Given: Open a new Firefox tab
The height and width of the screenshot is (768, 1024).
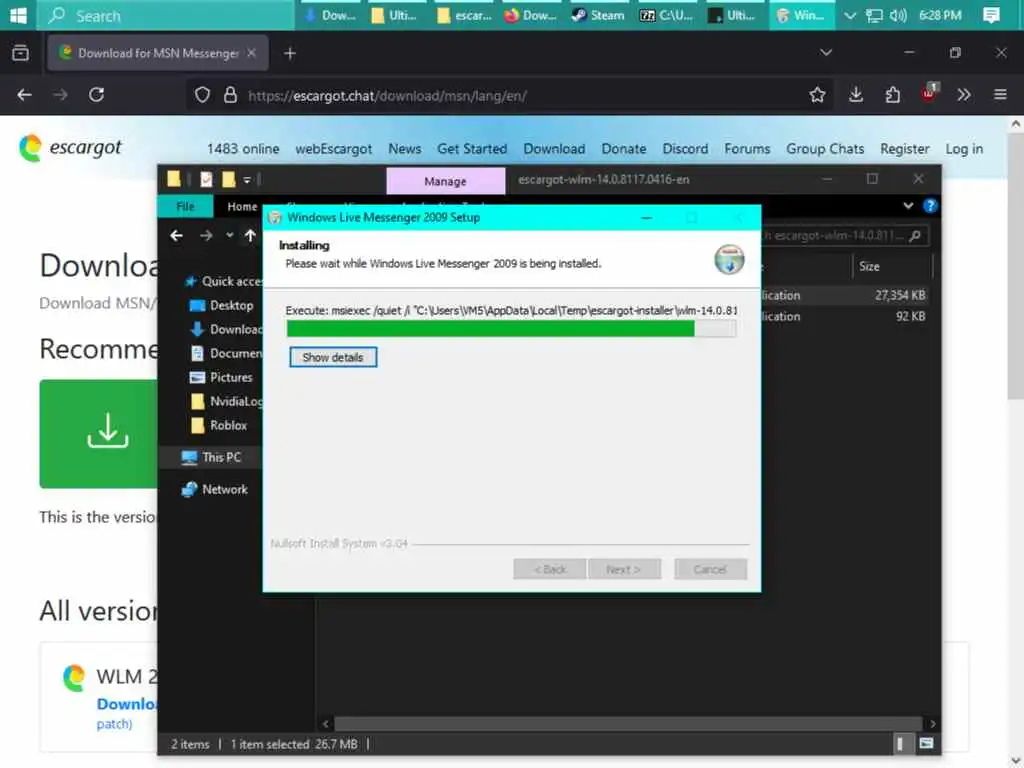Looking at the screenshot, I should [x=290, y=54].
